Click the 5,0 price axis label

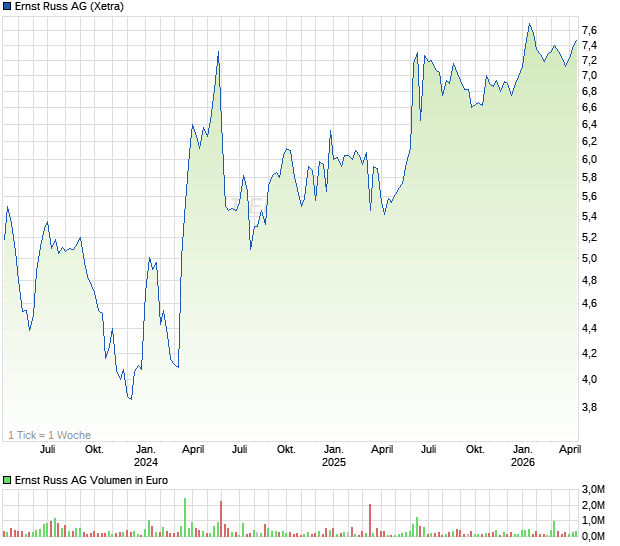coord(589,259)
